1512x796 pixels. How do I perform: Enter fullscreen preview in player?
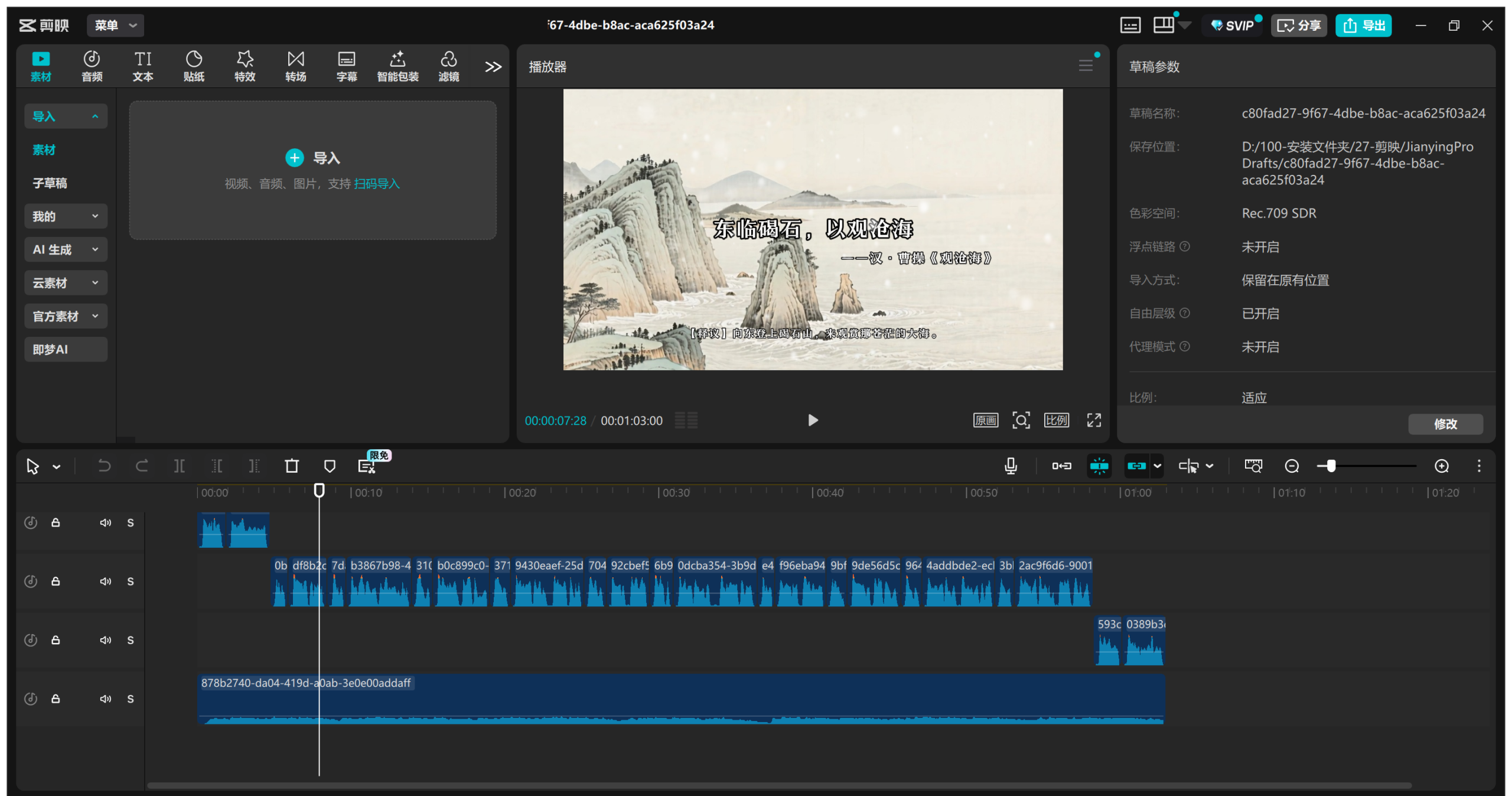pos(1094,420)
